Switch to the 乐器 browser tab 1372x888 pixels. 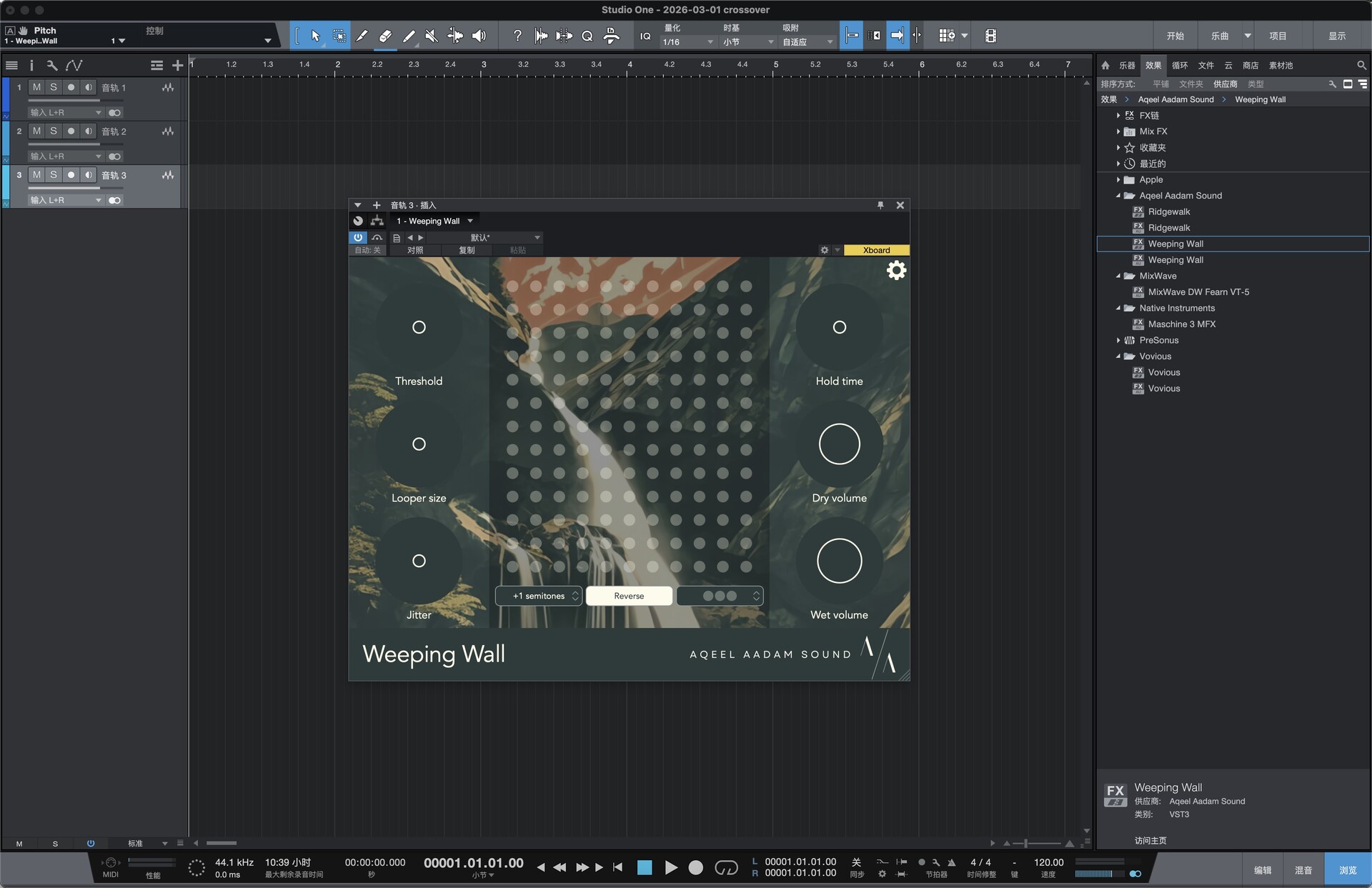tap(1127, 66)
